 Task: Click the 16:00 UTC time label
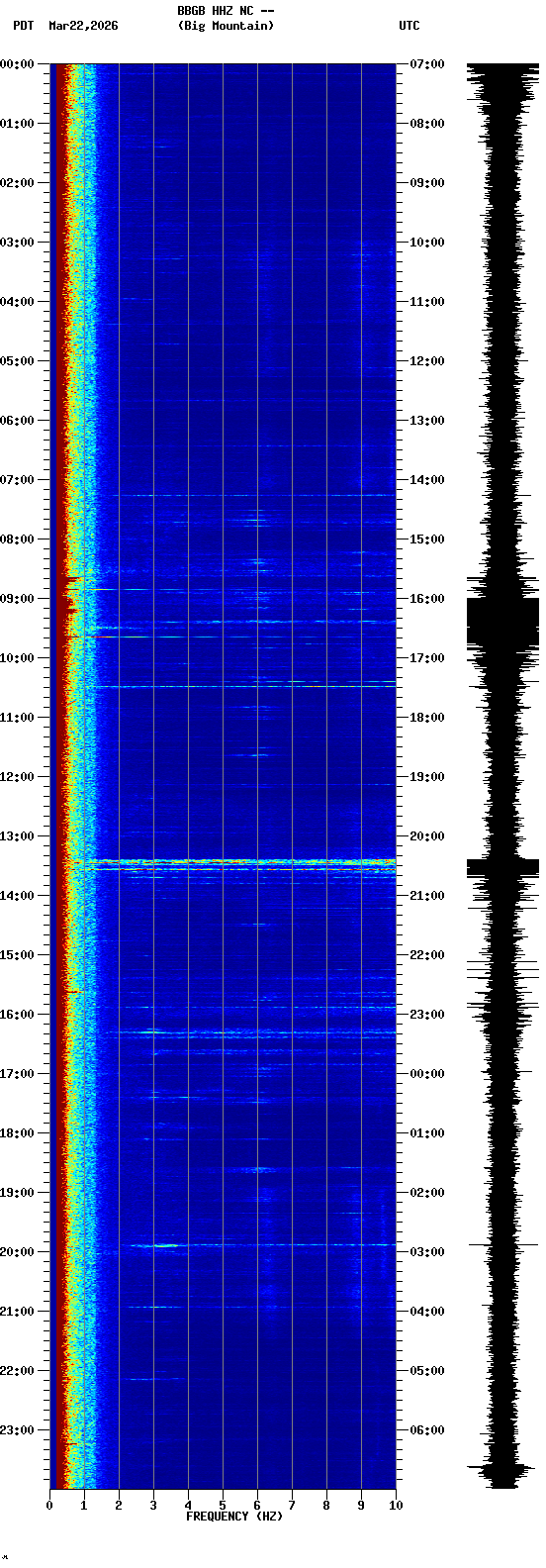pyautogui.click(x=427, y=599)
